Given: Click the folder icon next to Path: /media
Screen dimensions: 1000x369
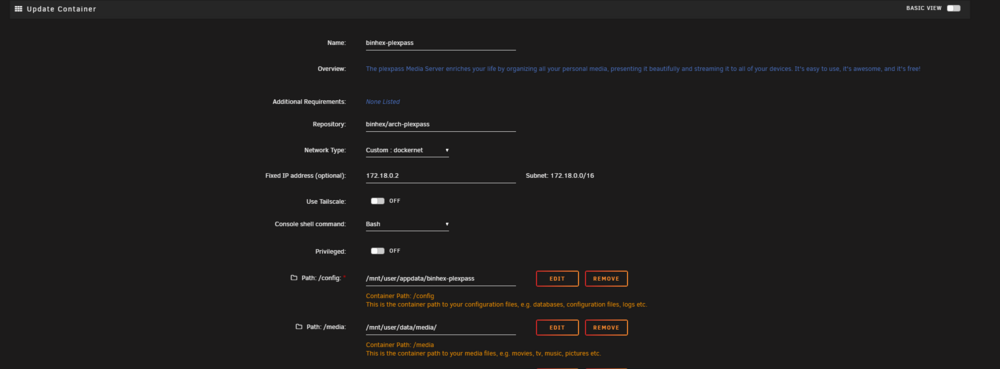Looking at the screenshot, I should click(298, 327).
